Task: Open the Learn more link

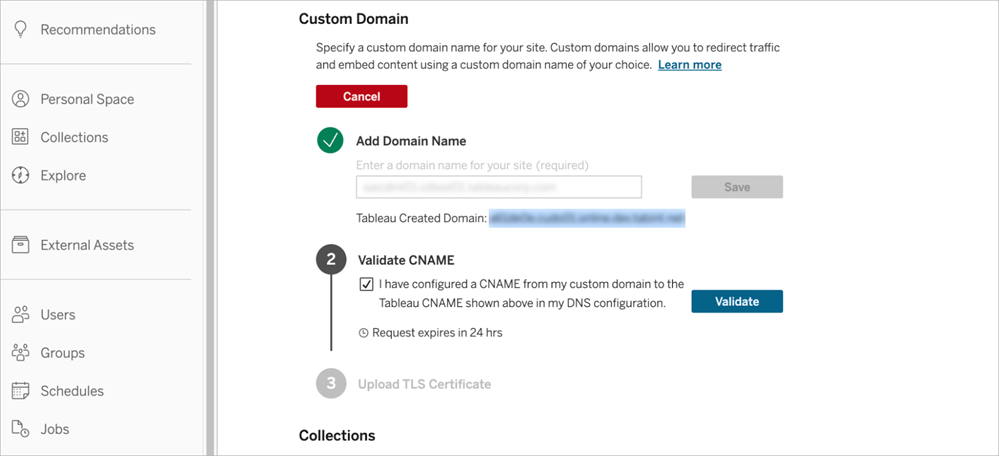Action: tap(689, 65)
